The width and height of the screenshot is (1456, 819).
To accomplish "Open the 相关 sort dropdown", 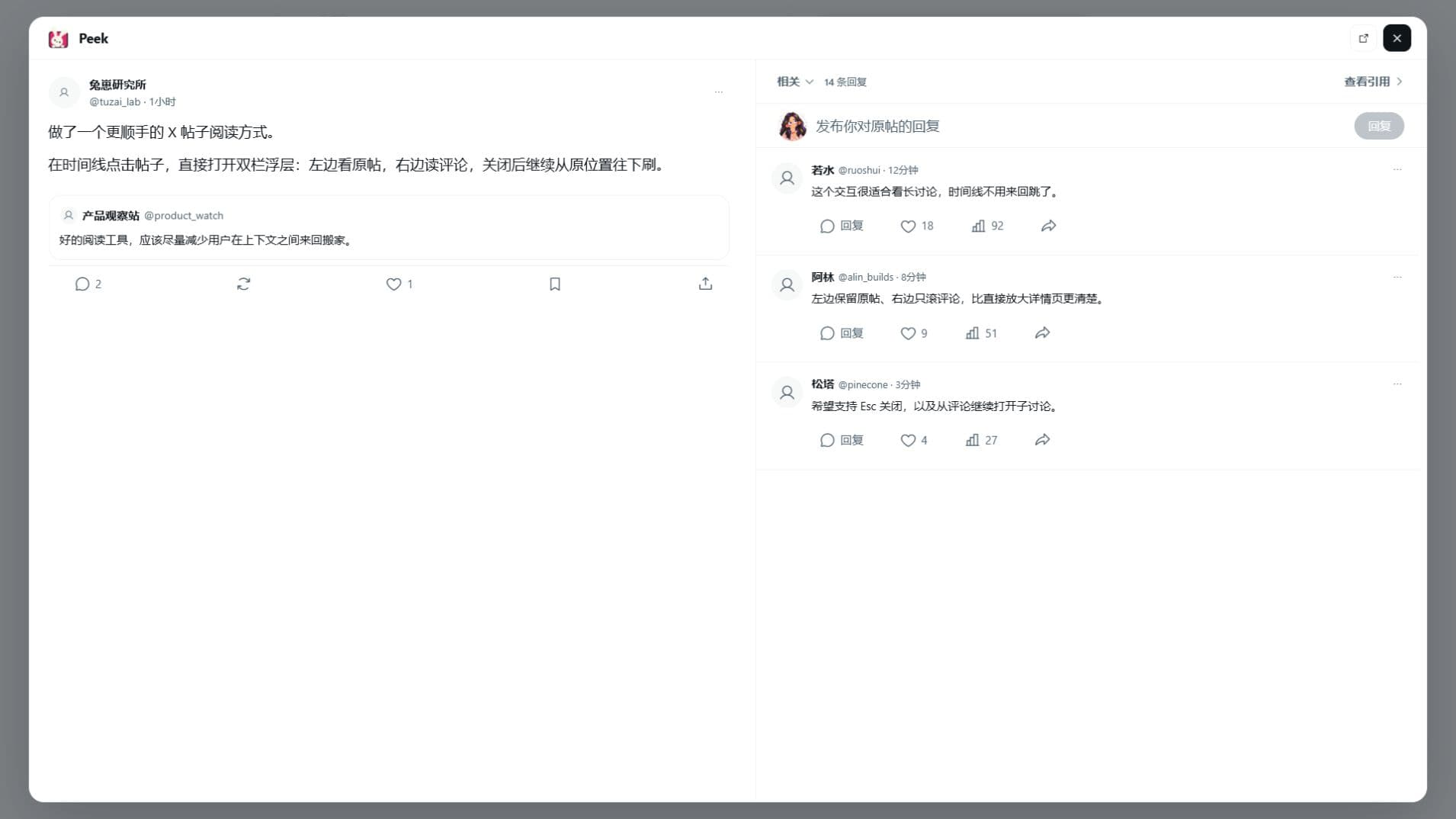I will click(x=795, y=82).
